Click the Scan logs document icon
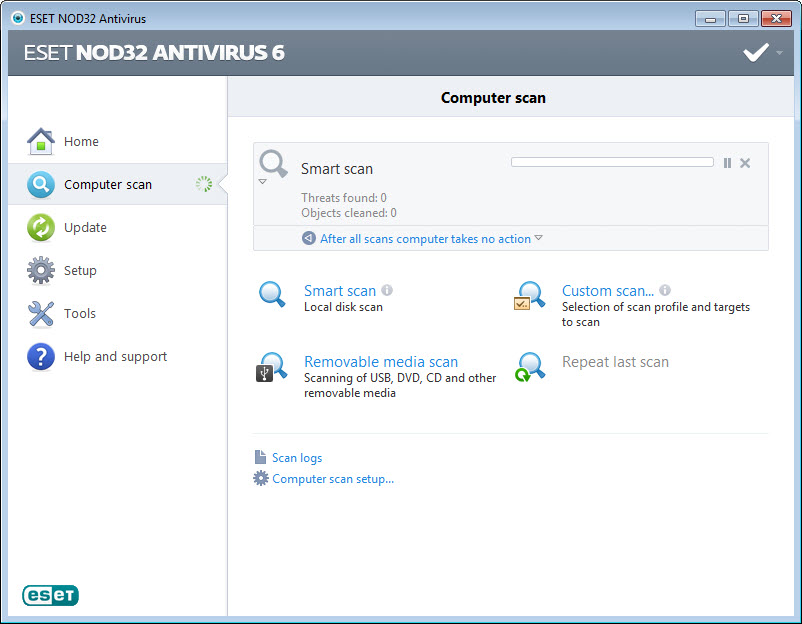The width and height of the screenshot is (802, 624). (x=260, y=457)
